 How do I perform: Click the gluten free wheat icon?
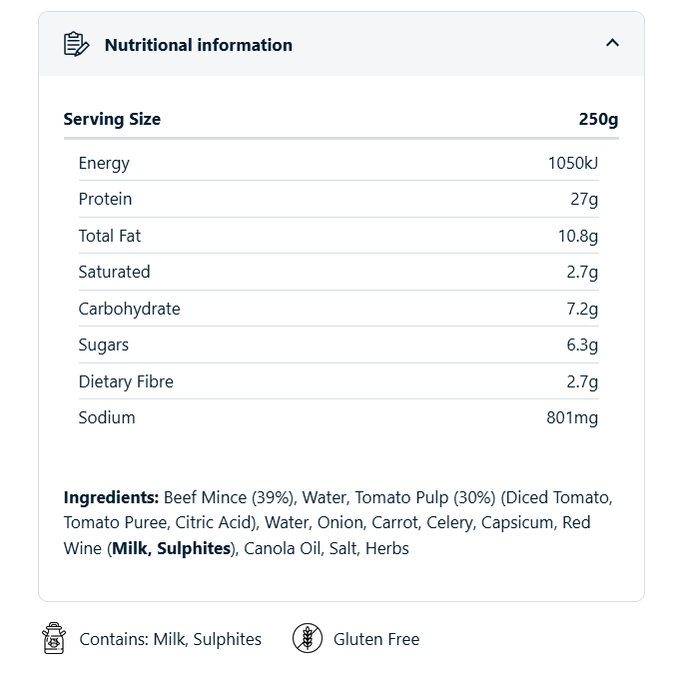pyautogui.click(x=307, y=638)
